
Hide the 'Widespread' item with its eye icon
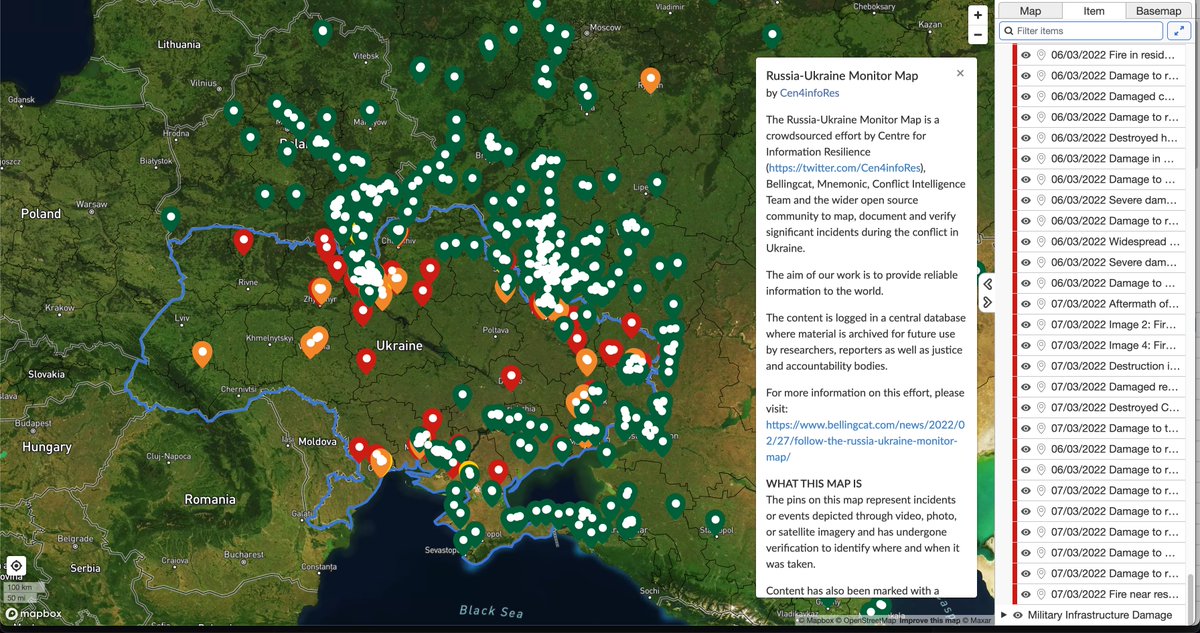(x=1025, y=241)
